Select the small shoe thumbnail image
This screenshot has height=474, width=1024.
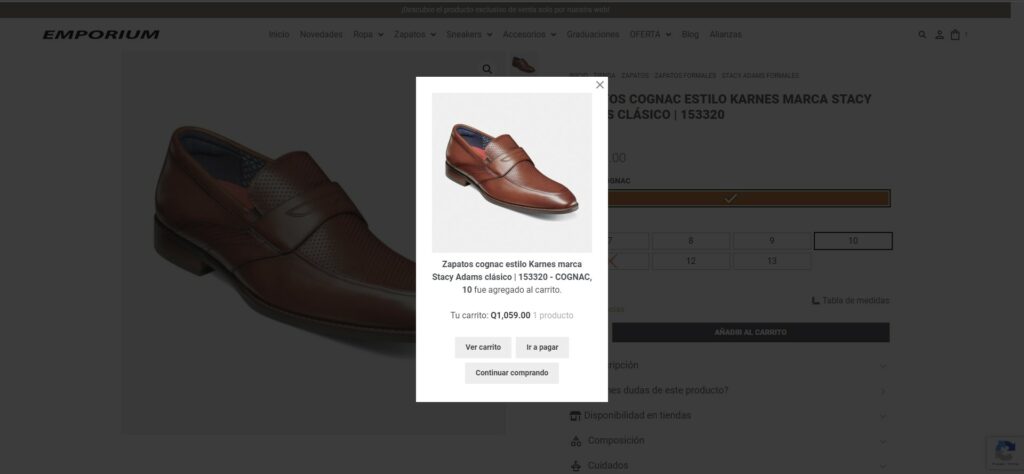[x=523, y=64]
